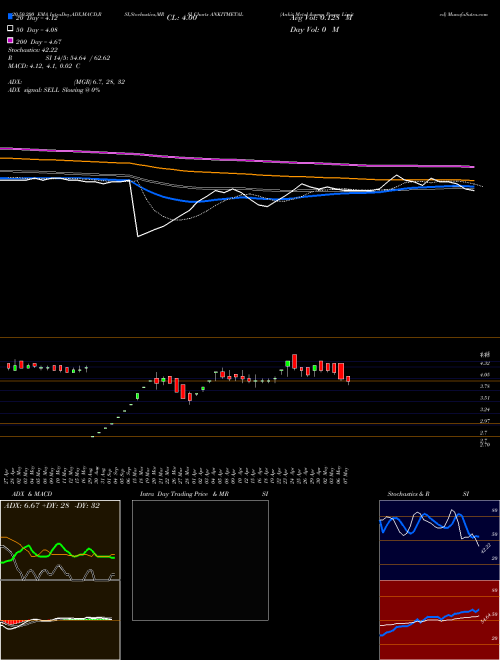Click the green ADX line chart
The width and height of the screenshot is (500, 660).
click(60, 540)
